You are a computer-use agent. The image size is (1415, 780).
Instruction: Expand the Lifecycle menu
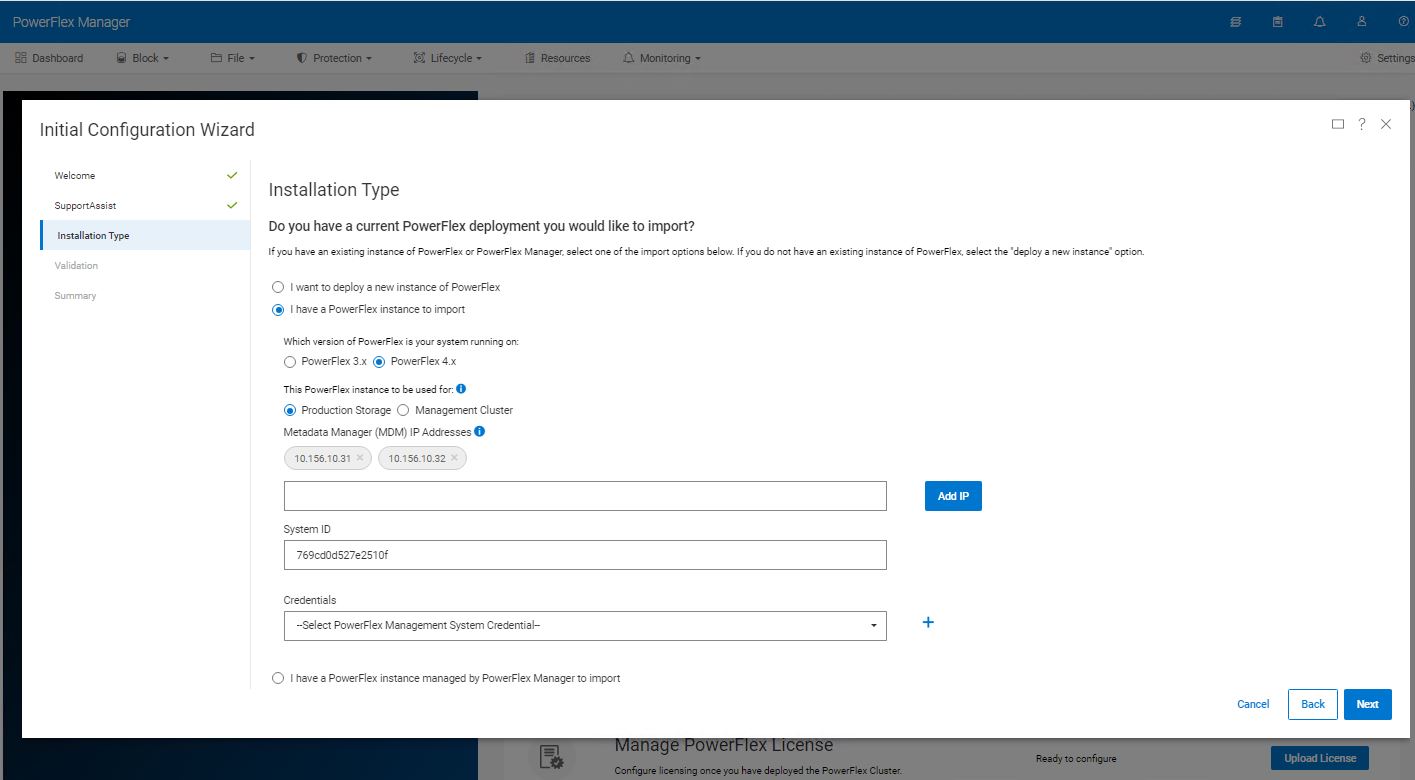447,57
